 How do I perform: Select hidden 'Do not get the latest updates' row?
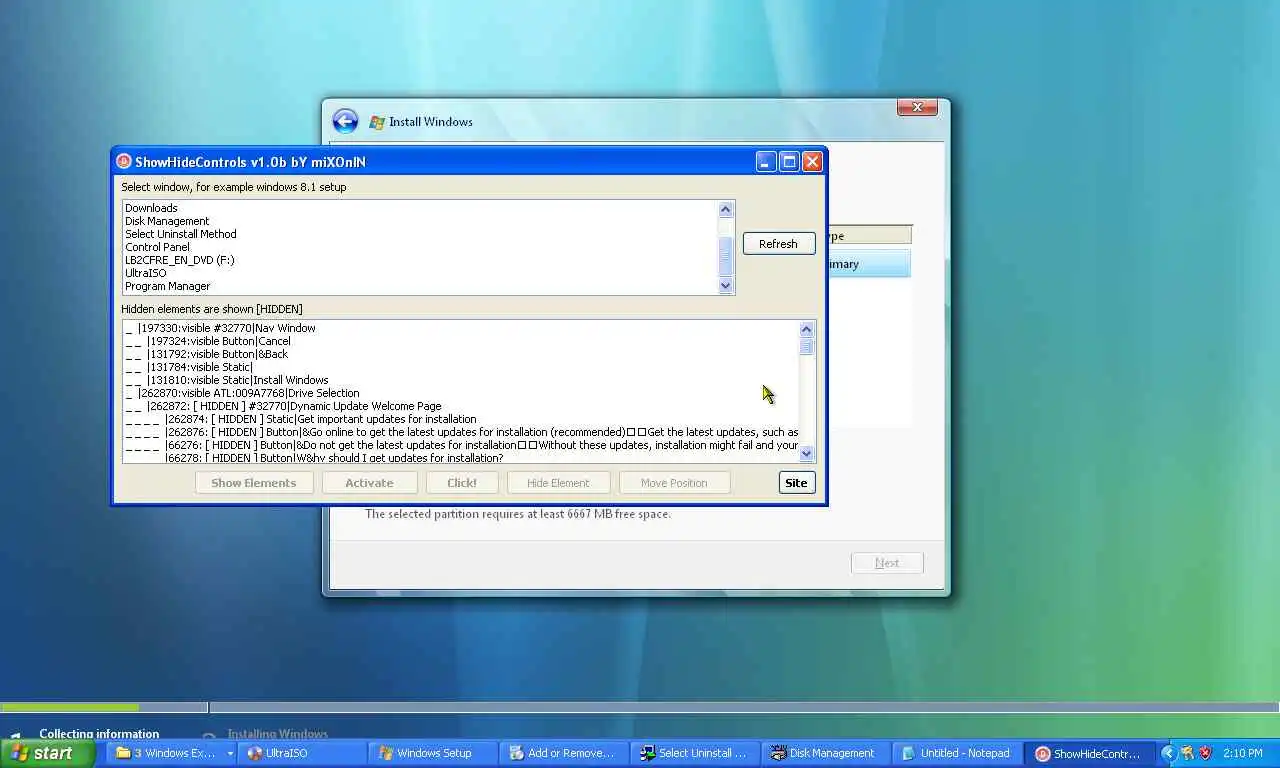click(461, 445)
